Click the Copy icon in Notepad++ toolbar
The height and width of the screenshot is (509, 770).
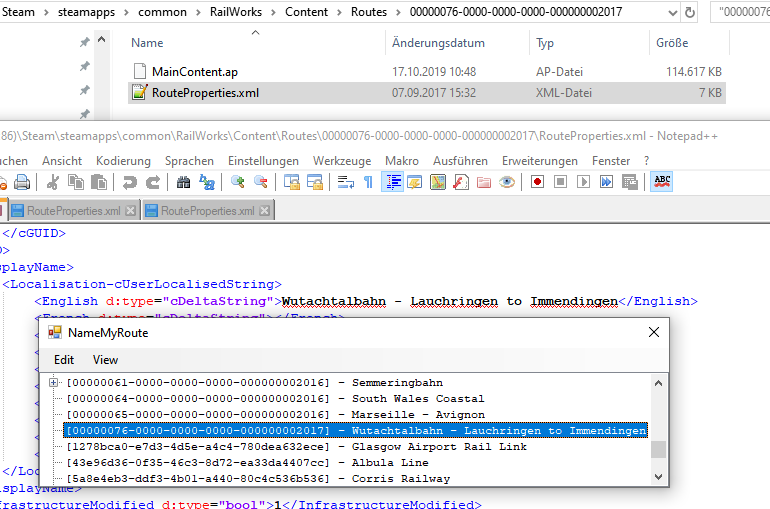[x=76, y=182]
